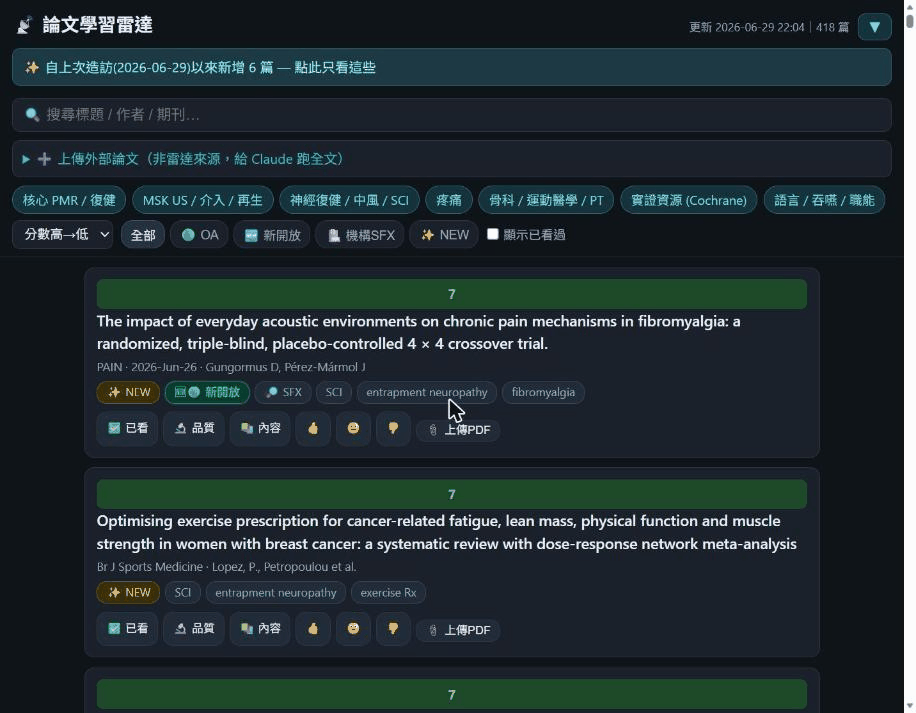Screen dimensions: 916x713
Task: Select 疼痛 category tab
Action: 449,200
